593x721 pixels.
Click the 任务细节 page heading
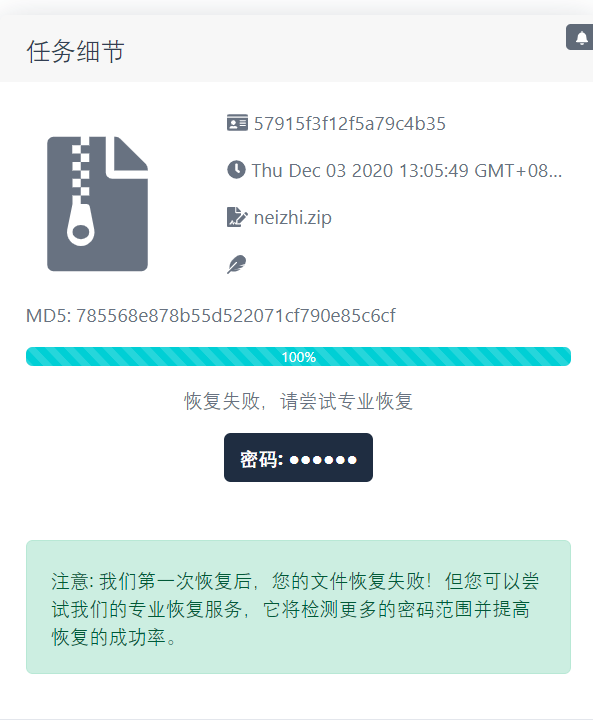[75, 51]
